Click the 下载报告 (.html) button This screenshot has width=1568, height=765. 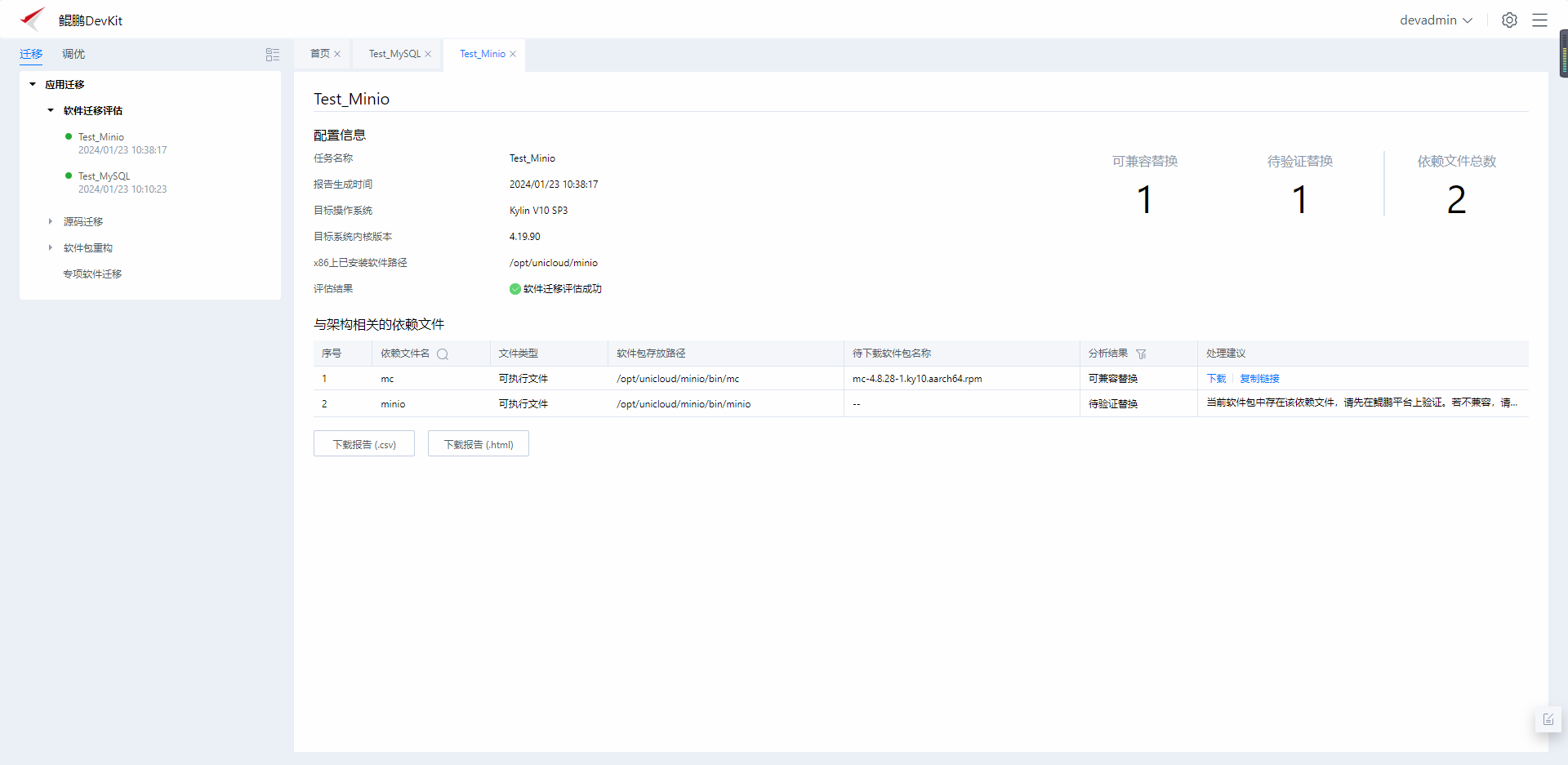tap(479, 444)
